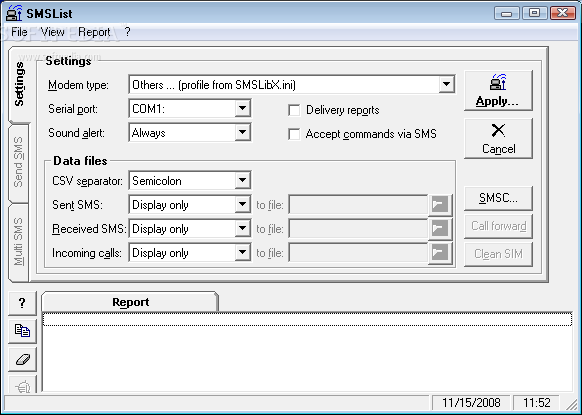This screenshot has width=582, height=415.
Task: Open the ? help menu
Action: coord(127,32)
